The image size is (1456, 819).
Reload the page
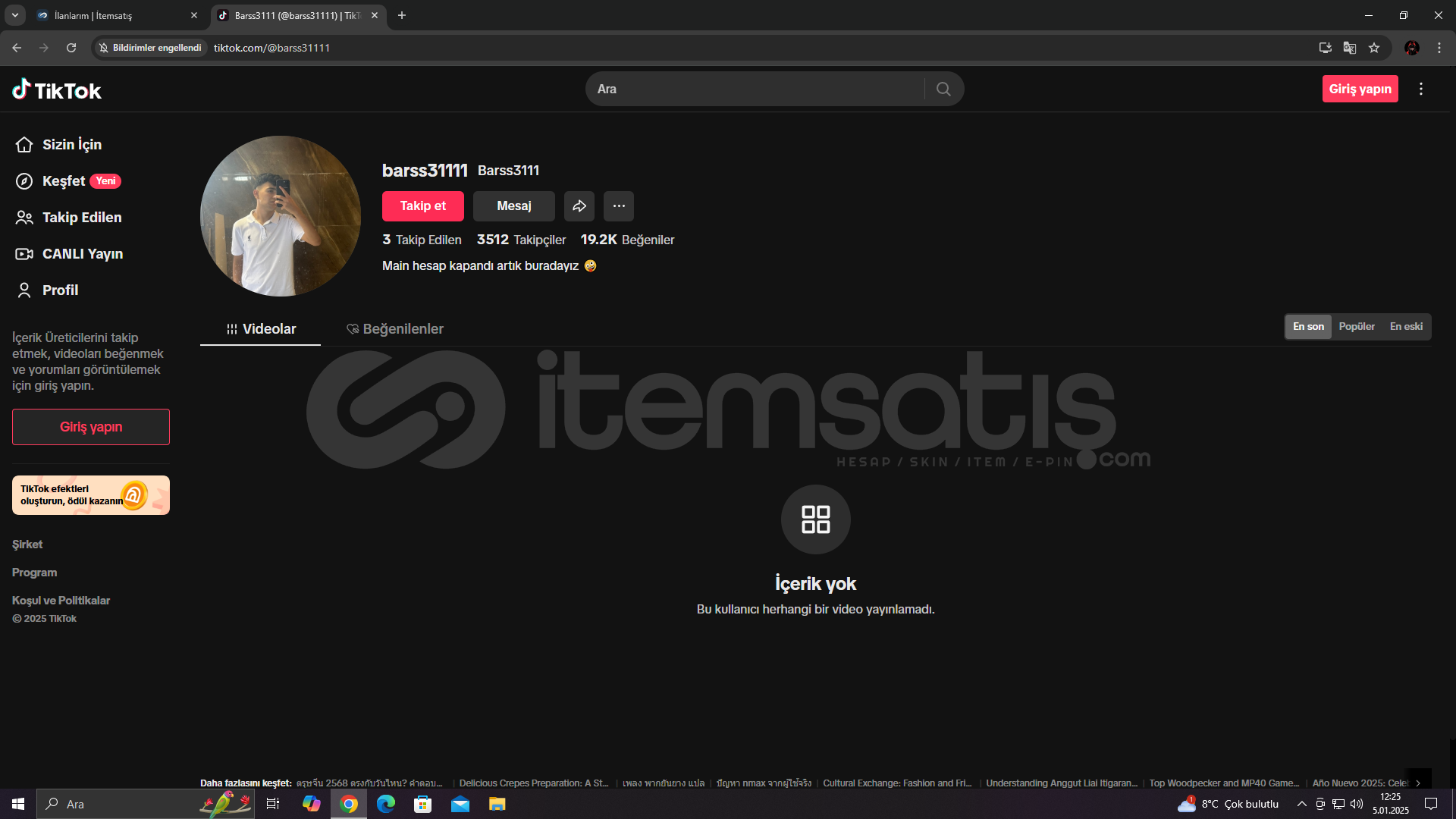tap(71, 48)
